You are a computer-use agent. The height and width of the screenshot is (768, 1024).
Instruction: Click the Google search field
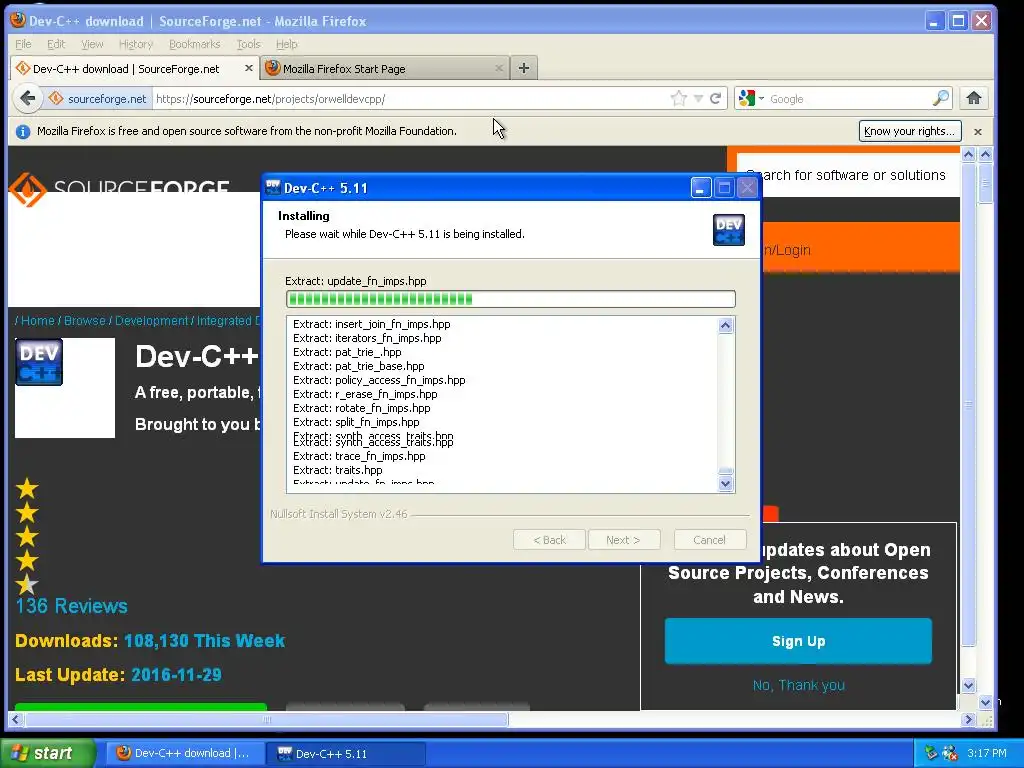[x=849, y=99]
